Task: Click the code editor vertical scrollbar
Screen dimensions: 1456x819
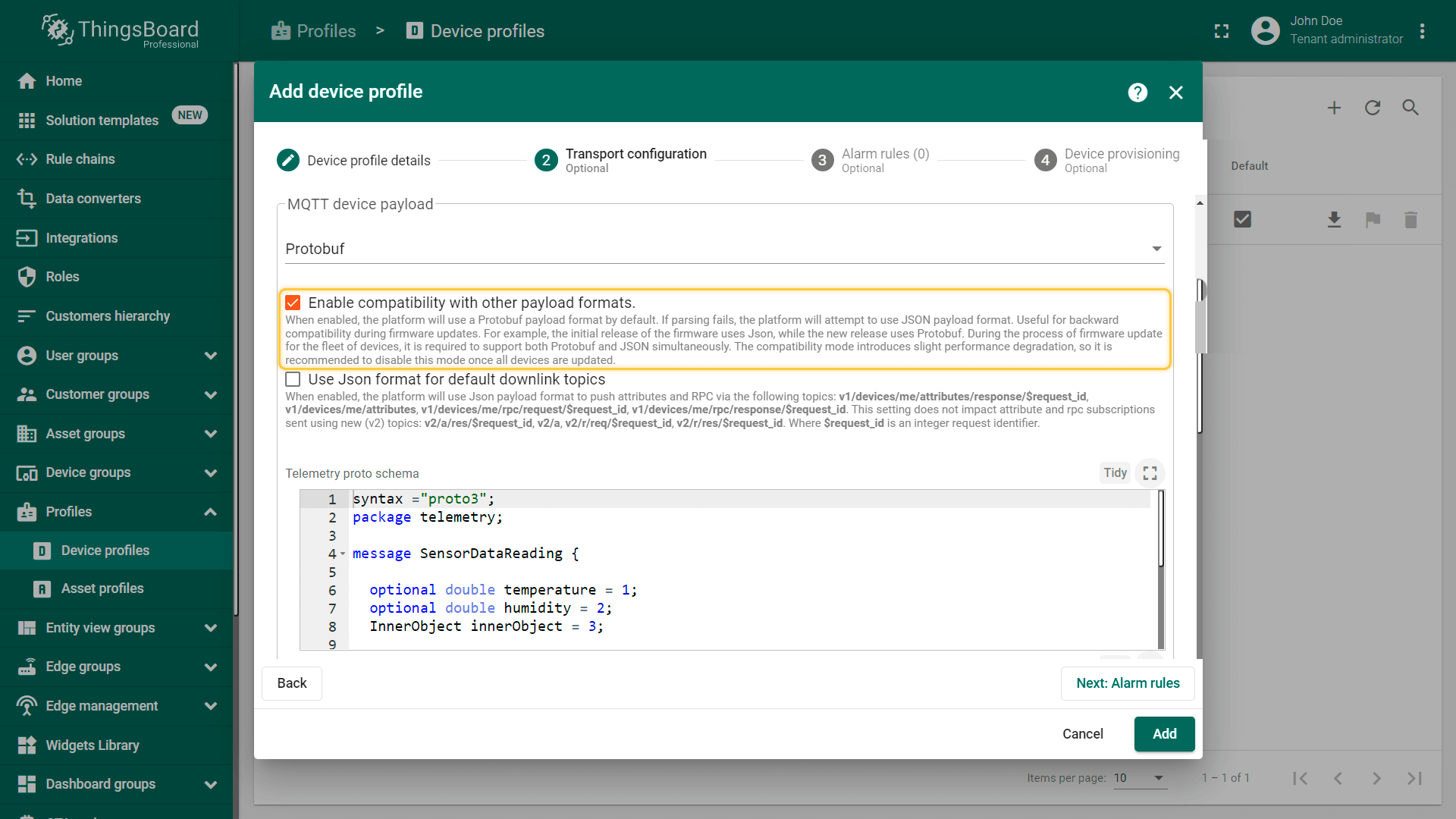Action: tap(1161, 529)
